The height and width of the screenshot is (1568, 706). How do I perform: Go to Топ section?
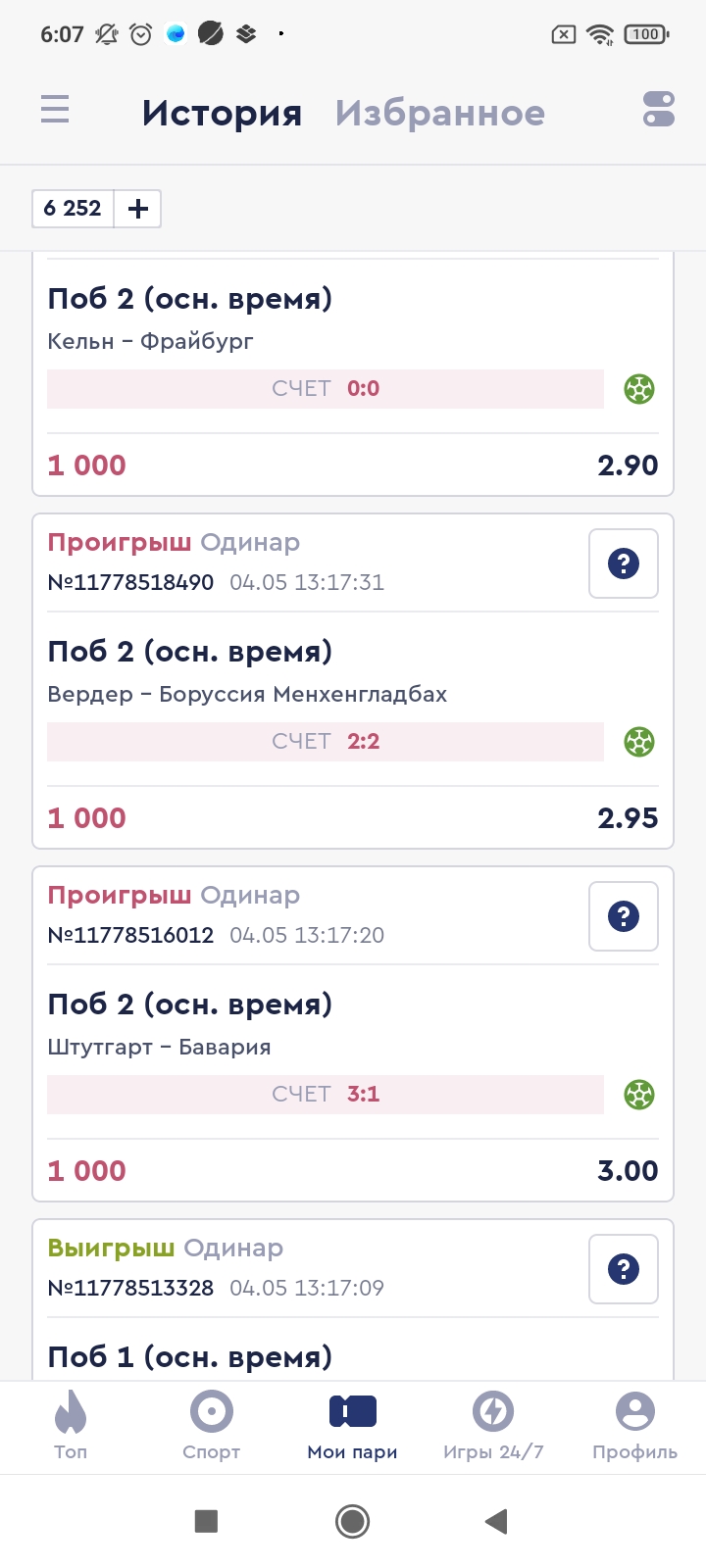(x=71, y=1425)
